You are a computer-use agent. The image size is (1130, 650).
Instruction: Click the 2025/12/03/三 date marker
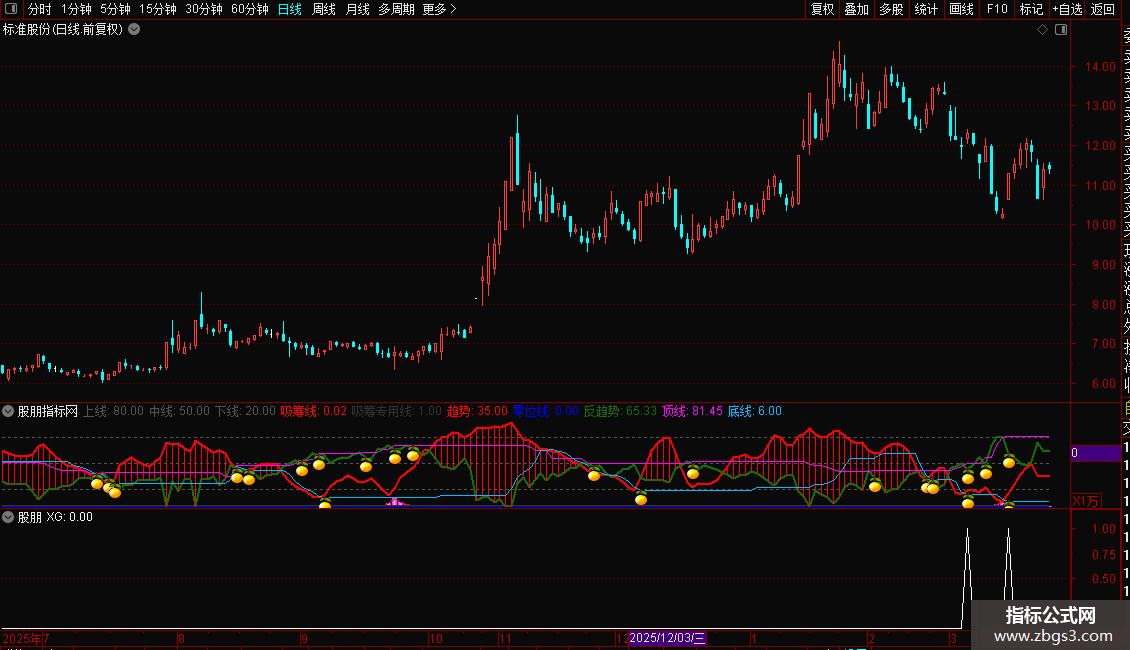click(667, 638)
